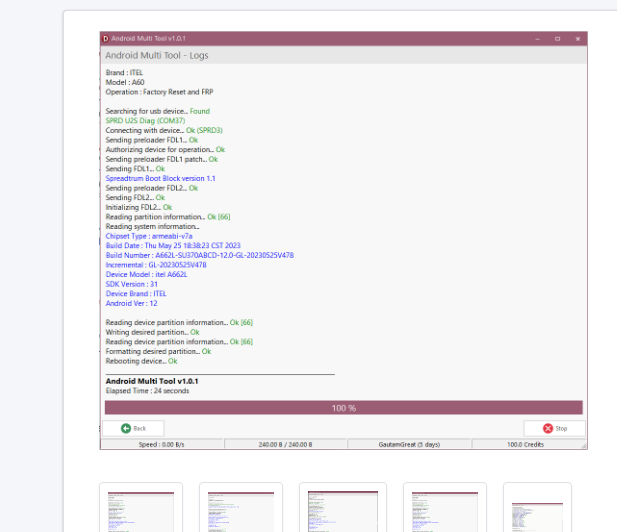617x532 pixels.
Task: Click the 'Android Multi Tool - Logs' heading
Action: point(157,55)
